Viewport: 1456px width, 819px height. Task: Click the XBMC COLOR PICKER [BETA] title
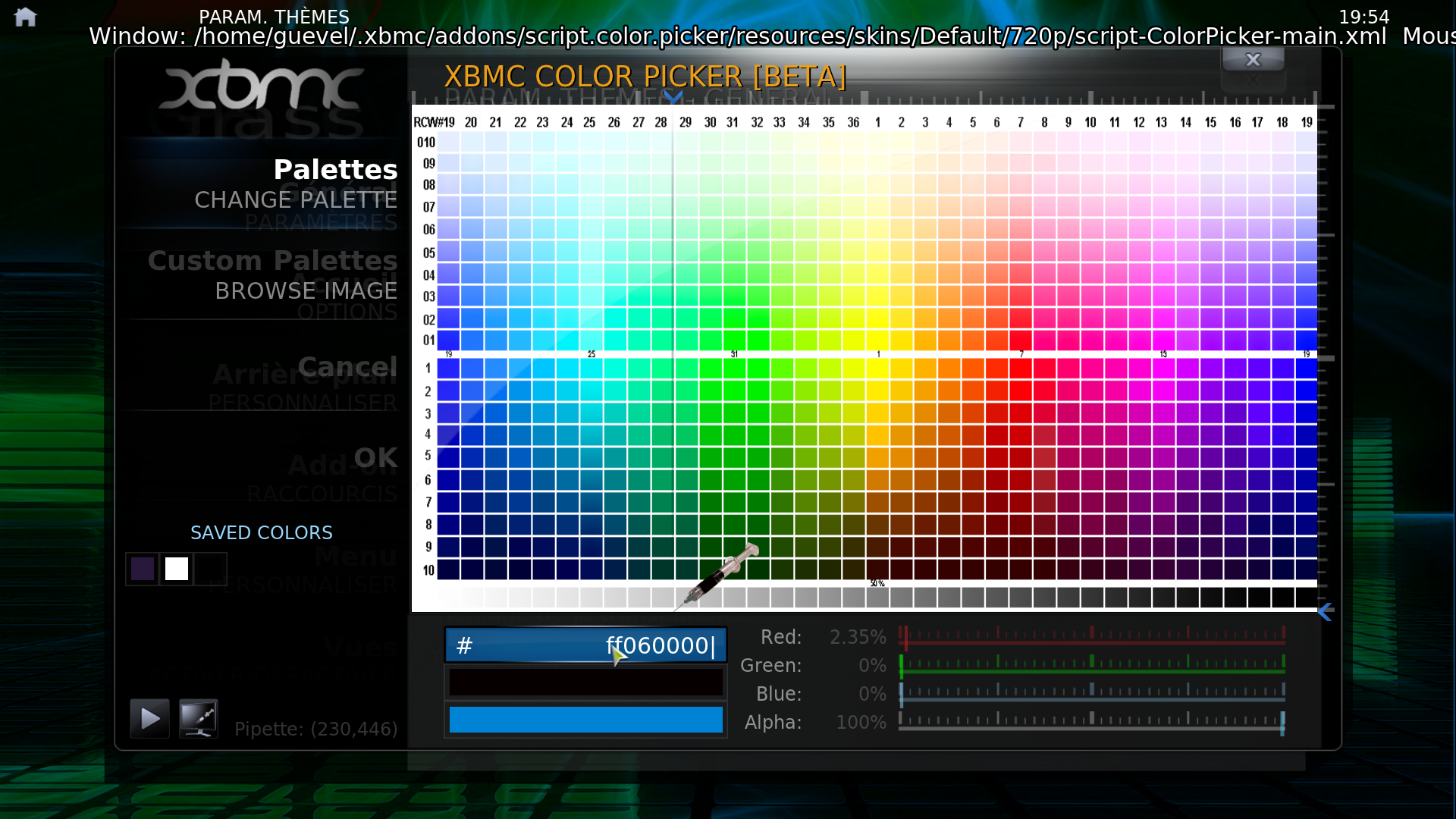pyautogui.click(x=645, y=77)
